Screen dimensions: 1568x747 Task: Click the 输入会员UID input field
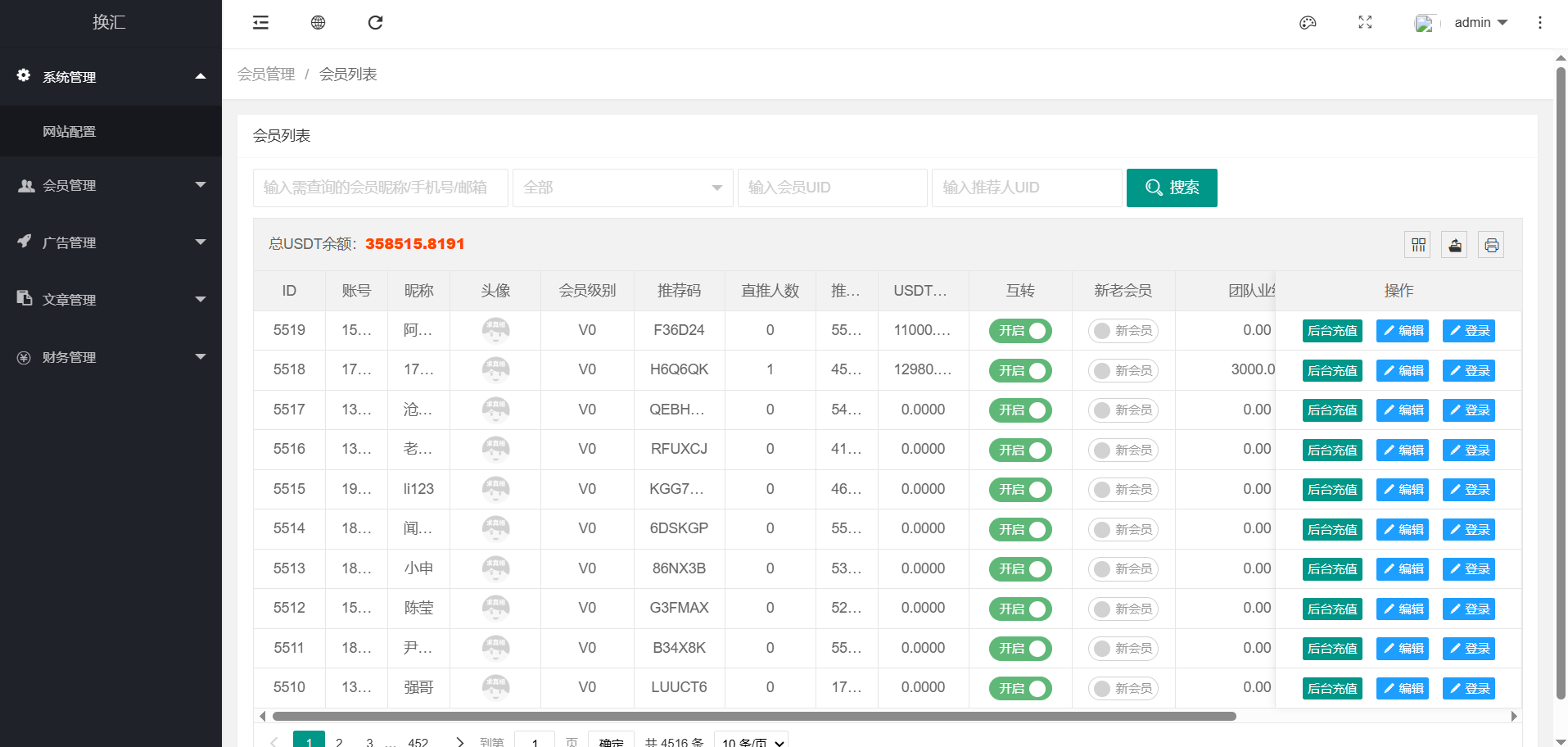[x=832, y=188]
